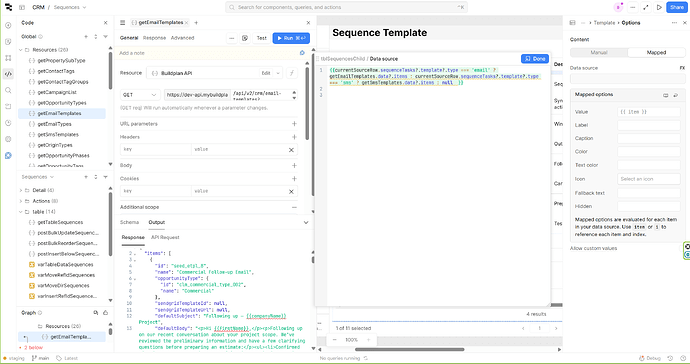Viewport: 690px width, 364px height.
Task: Open the add component plus-circle sidebar icon
Action: 8,25
